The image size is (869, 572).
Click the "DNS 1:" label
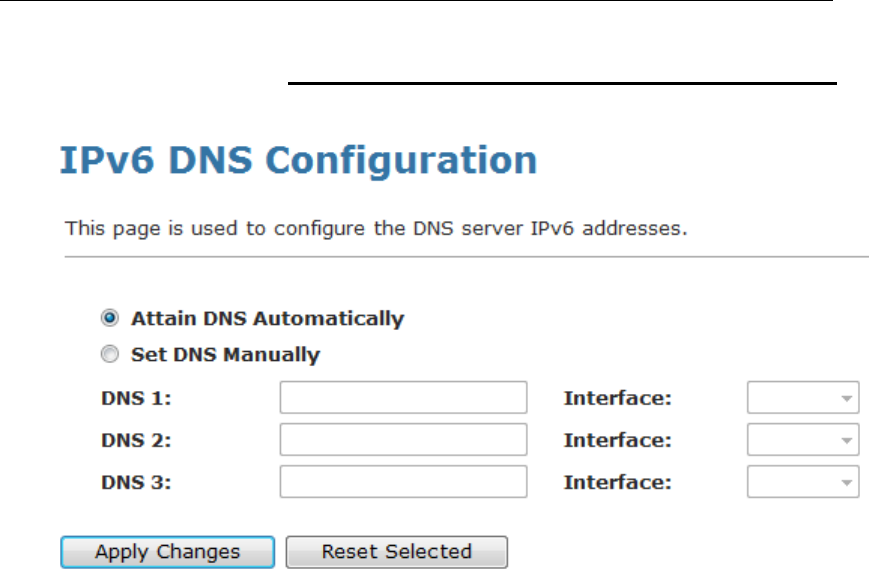click(x=137, y=398)
